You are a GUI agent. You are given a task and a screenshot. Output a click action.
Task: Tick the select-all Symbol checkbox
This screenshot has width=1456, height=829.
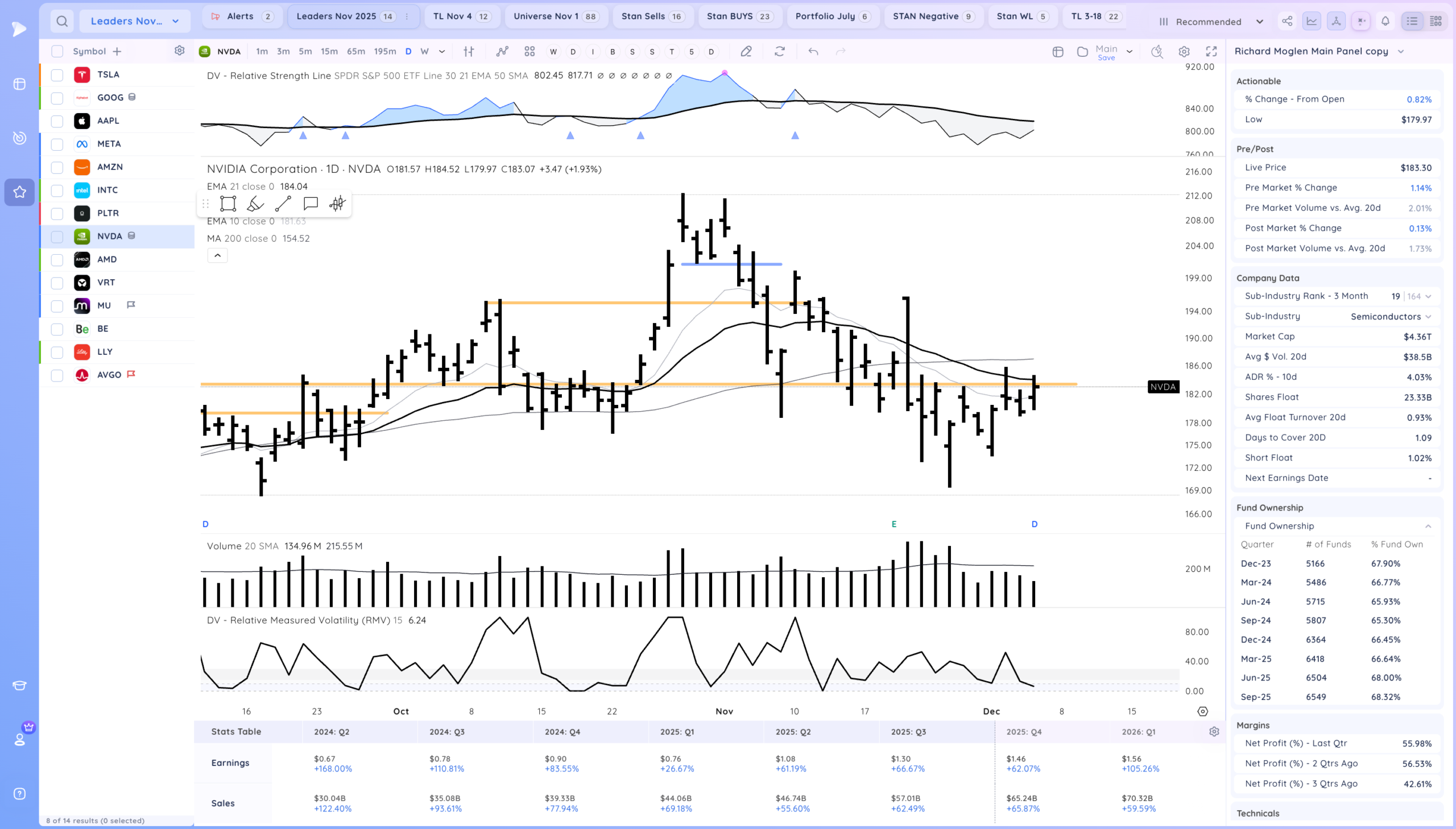[x=57, y=52]
